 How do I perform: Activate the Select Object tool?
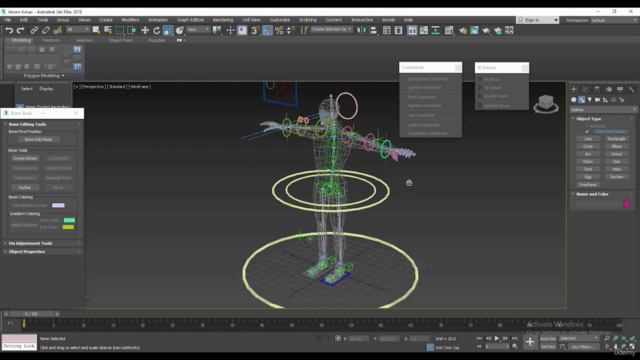coord(96,30)
